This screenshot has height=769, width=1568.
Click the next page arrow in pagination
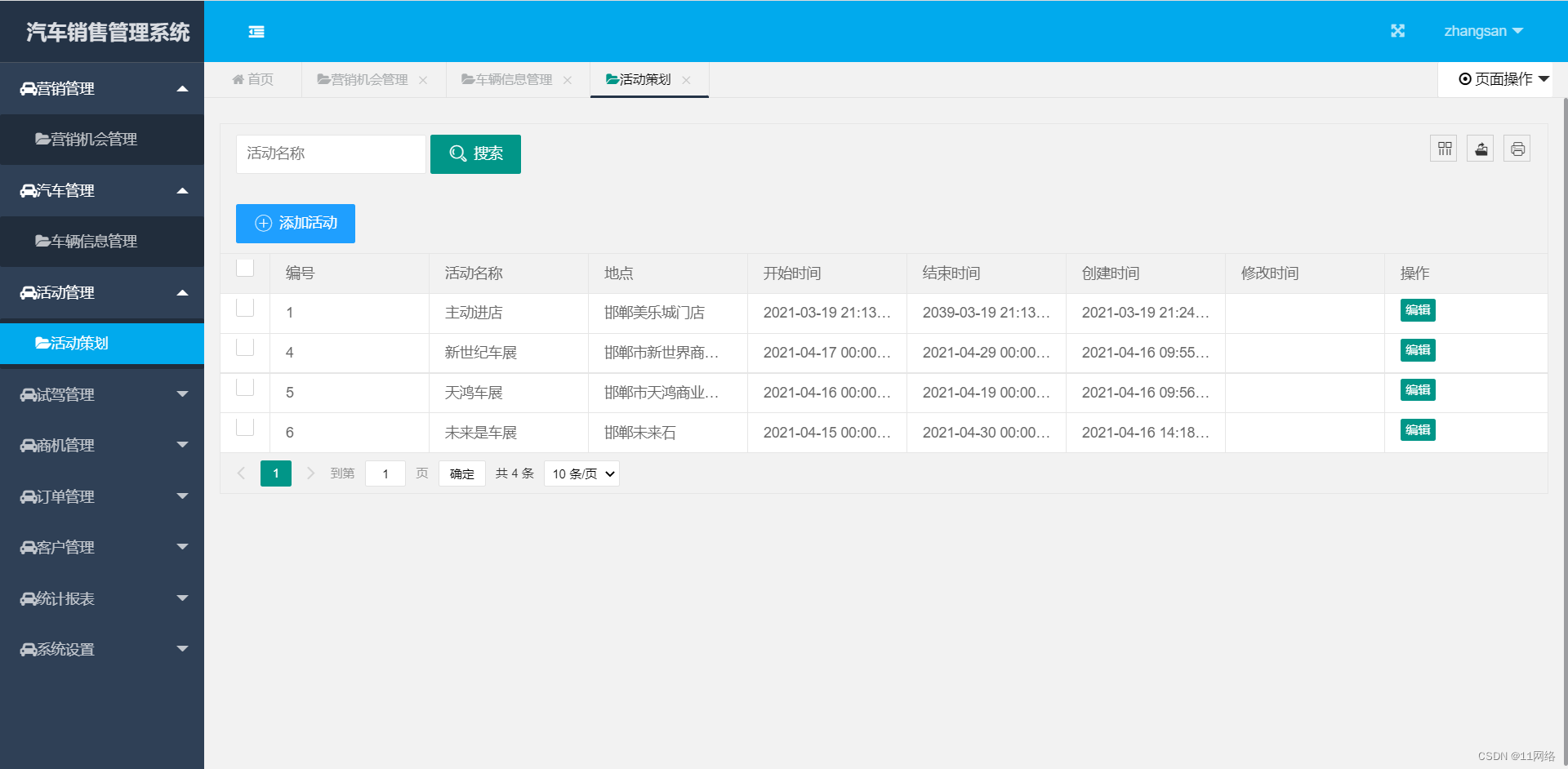[x=310, y=473]
